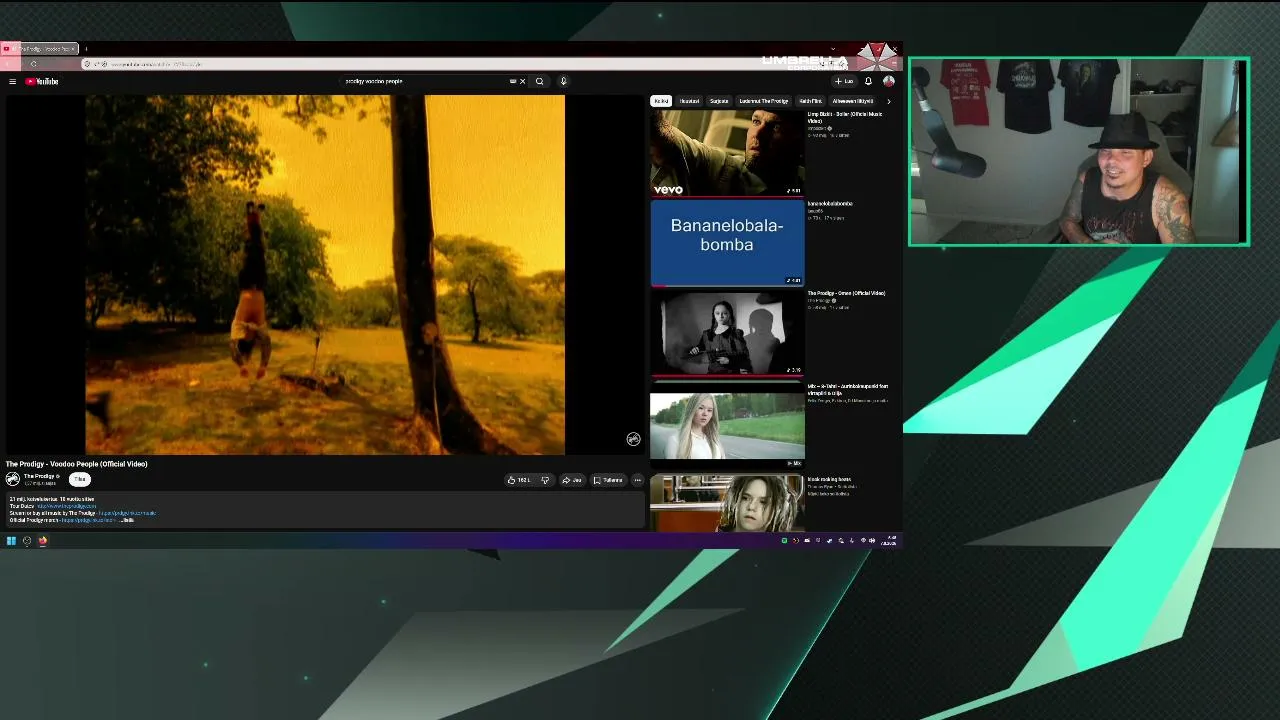Click the magnifier search button
Screen dimensions: 1280x720
tap(539, 81)
